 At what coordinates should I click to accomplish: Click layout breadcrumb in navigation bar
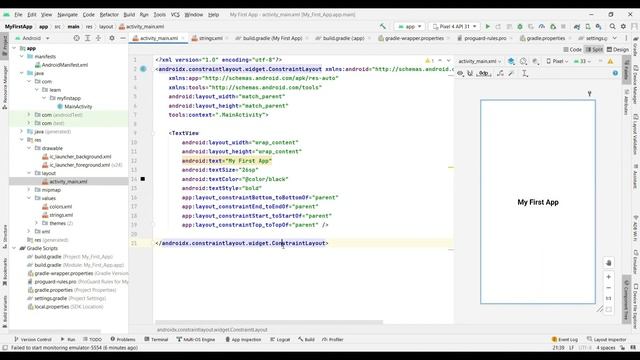coord(106,27)
